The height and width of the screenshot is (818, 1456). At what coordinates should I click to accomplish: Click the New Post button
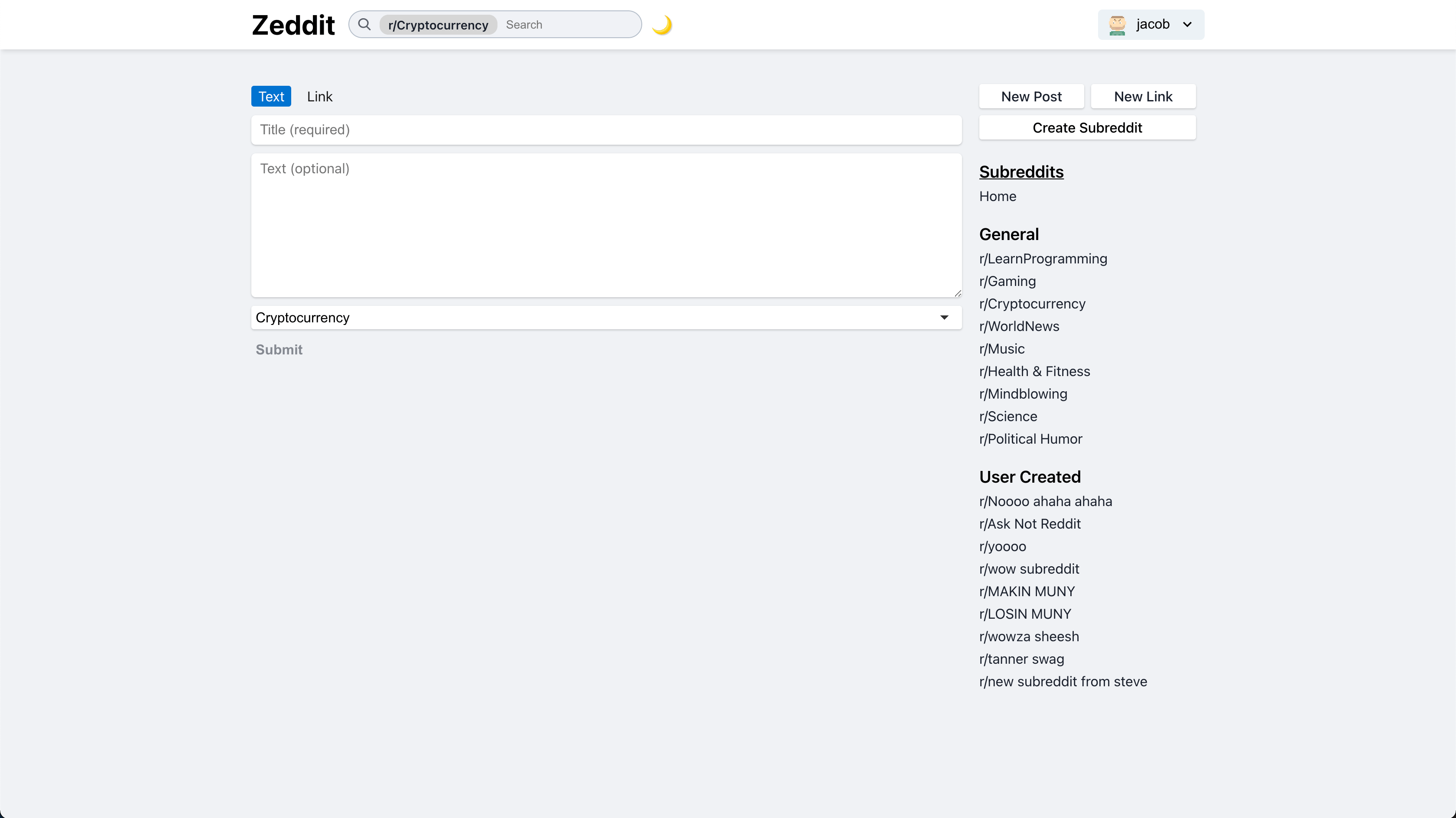click(x=1031, y=97)
